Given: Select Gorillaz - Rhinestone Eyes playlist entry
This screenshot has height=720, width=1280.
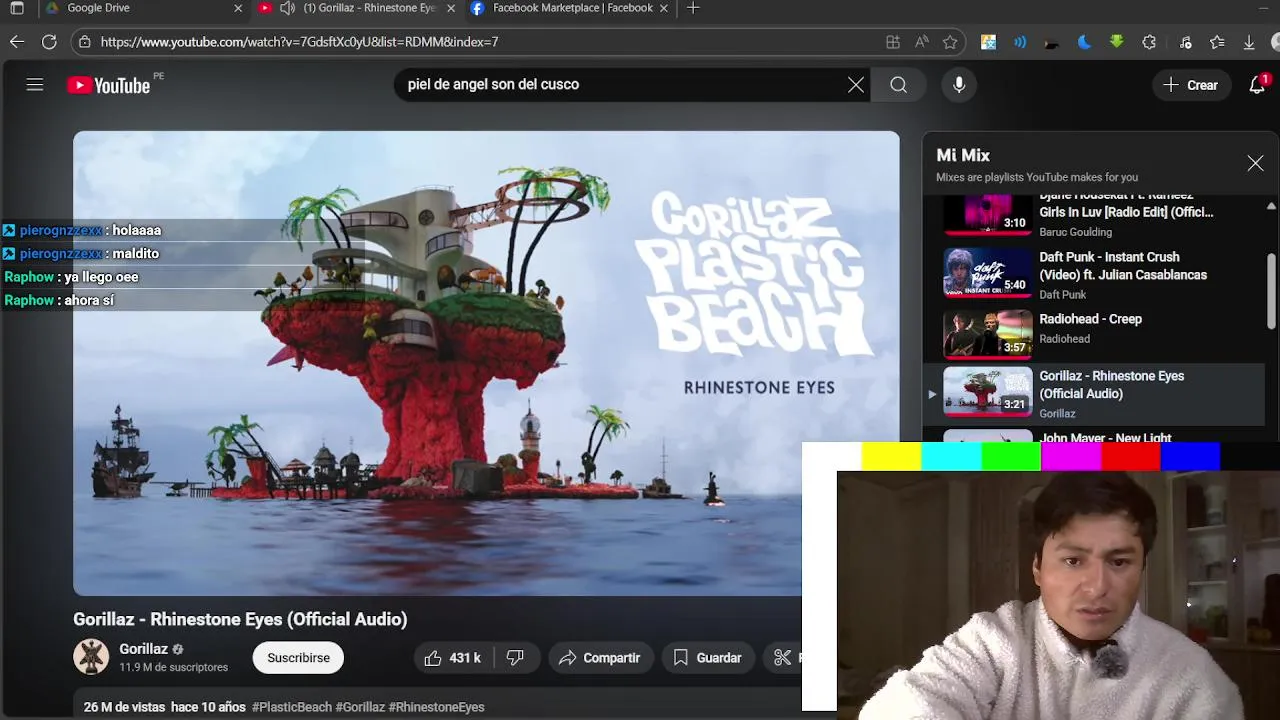Looking at the screenshot, I should pos(1095,394).
